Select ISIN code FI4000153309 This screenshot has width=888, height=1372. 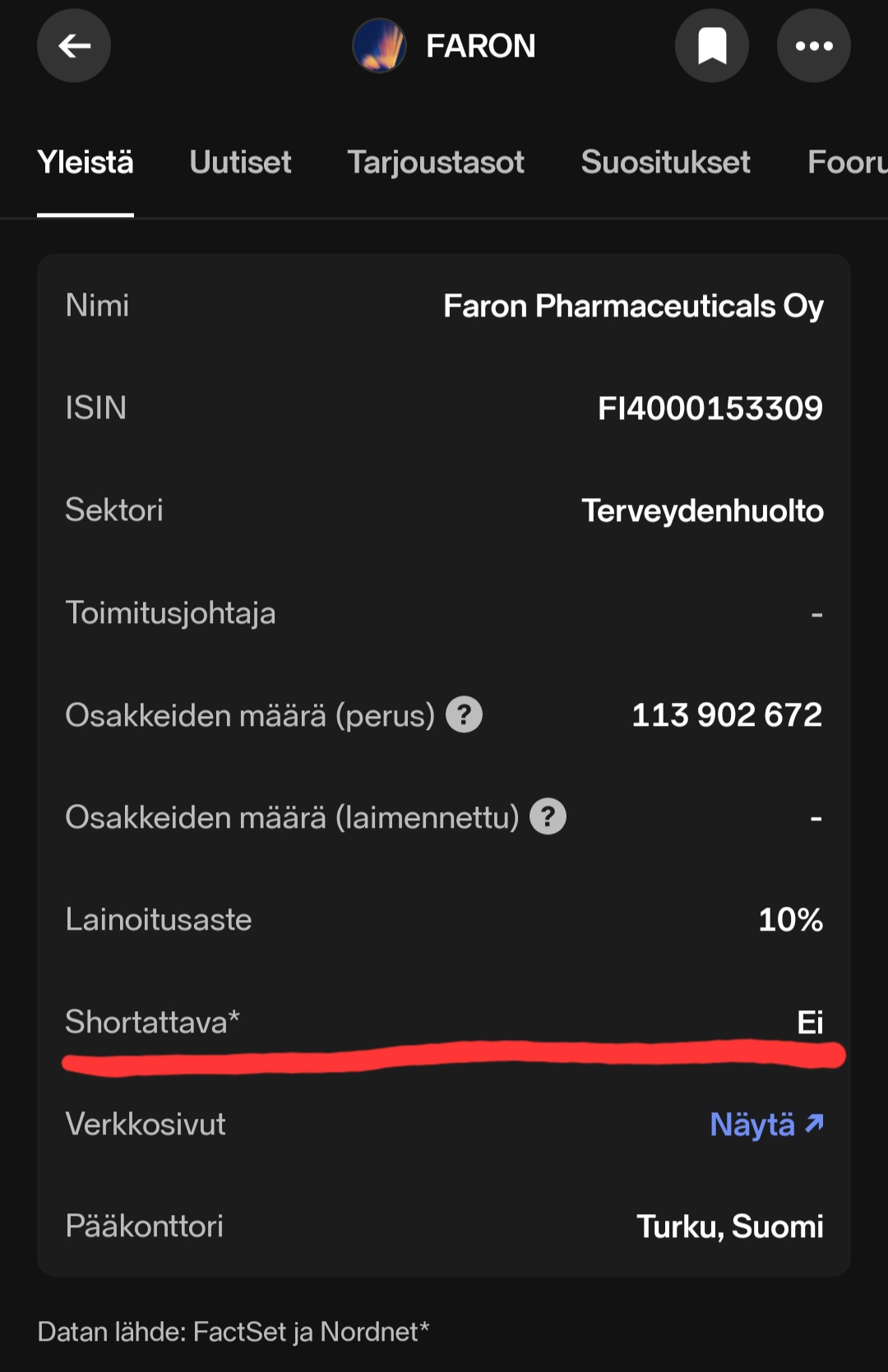710,409
